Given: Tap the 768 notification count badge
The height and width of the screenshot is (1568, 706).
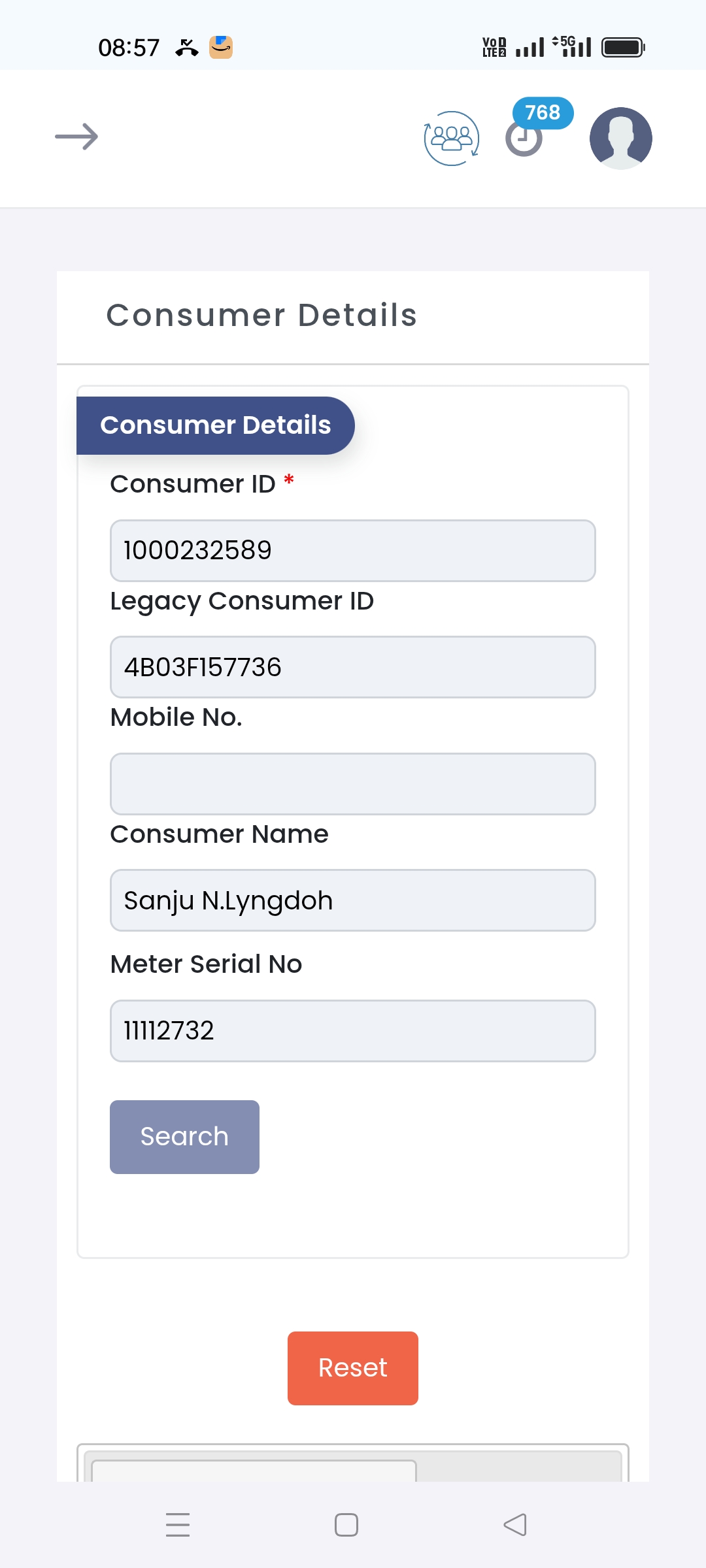Looking at the screenshot, I should pyautogui.click(x=543, y=112).
